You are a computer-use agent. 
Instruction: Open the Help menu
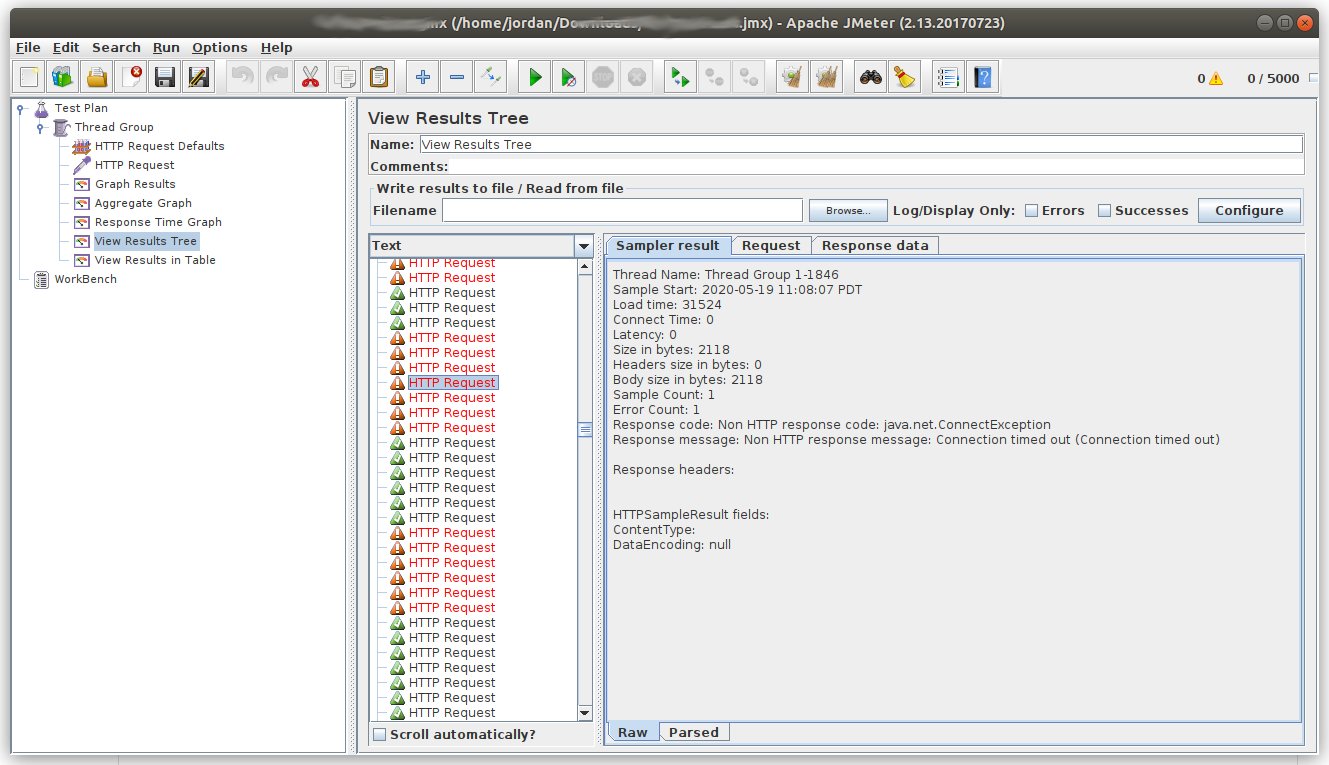pos(276,47)
